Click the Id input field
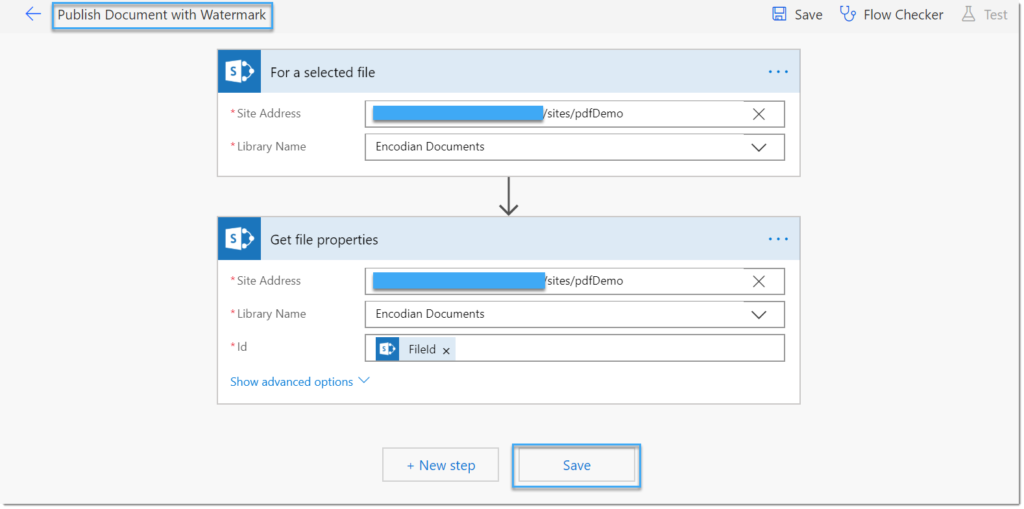The width and height of the screenshot is (1024, 509). [575, 348]
